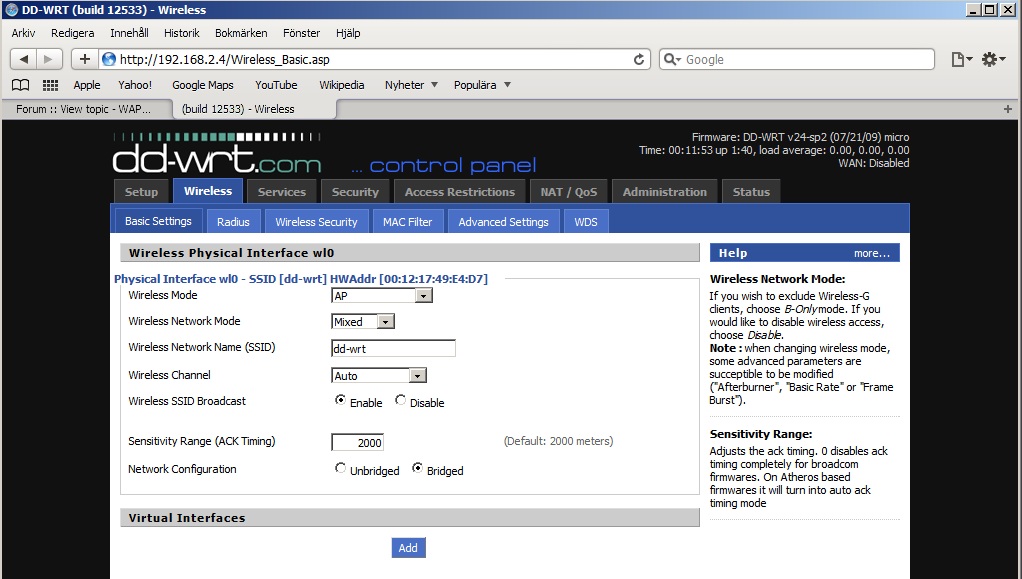
Task: Choose Bridged network configuration
Action: click(x=417, y=468)
